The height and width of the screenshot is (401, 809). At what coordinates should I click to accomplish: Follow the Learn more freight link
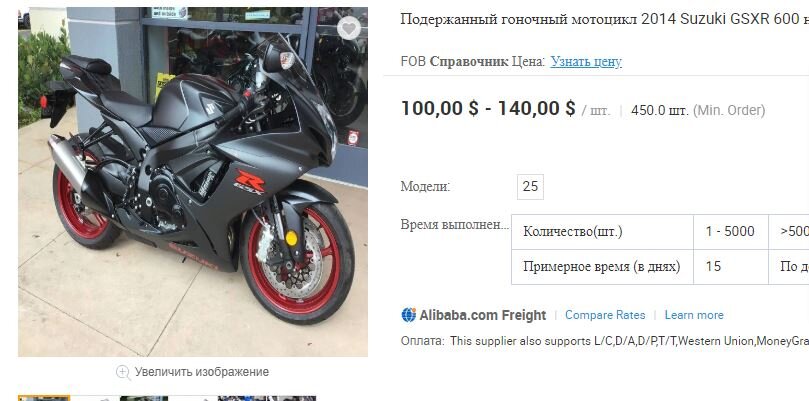(694, 315)
